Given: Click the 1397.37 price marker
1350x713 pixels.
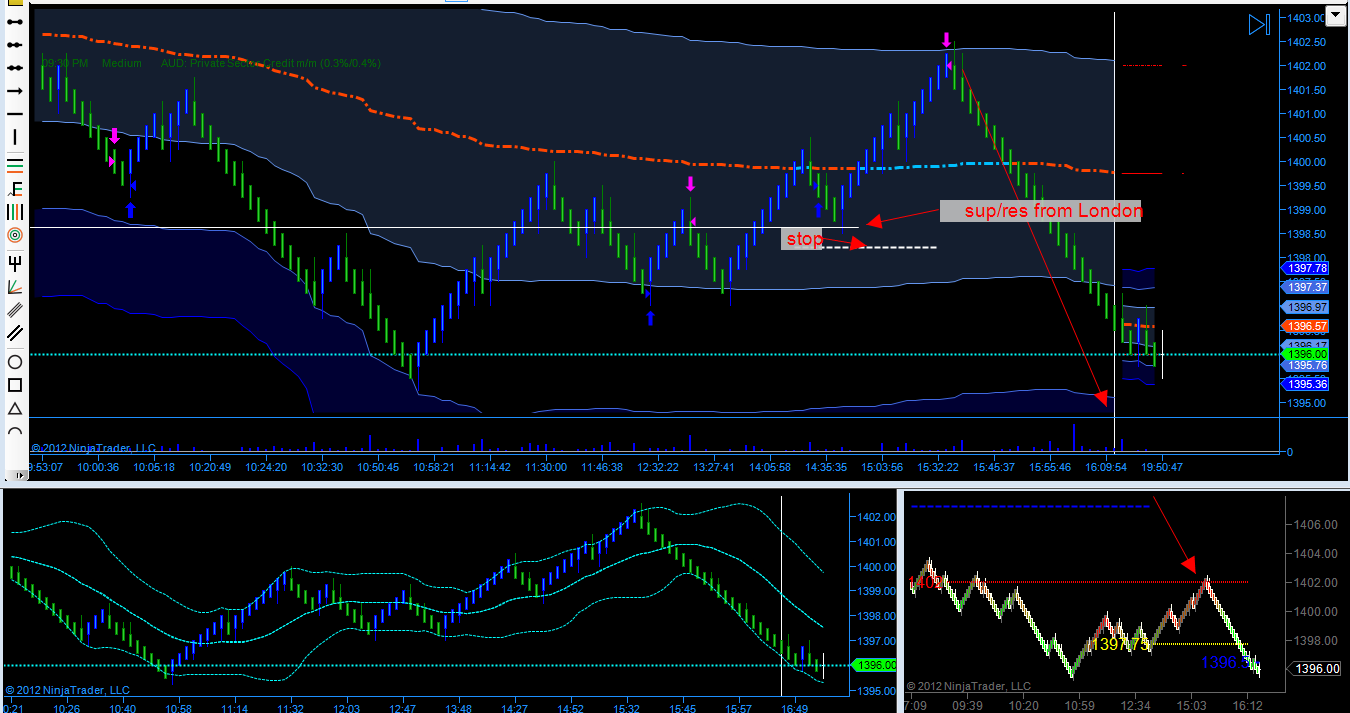Looking at the screenshot, I should pyautogui.click(x=1307, y=287).
